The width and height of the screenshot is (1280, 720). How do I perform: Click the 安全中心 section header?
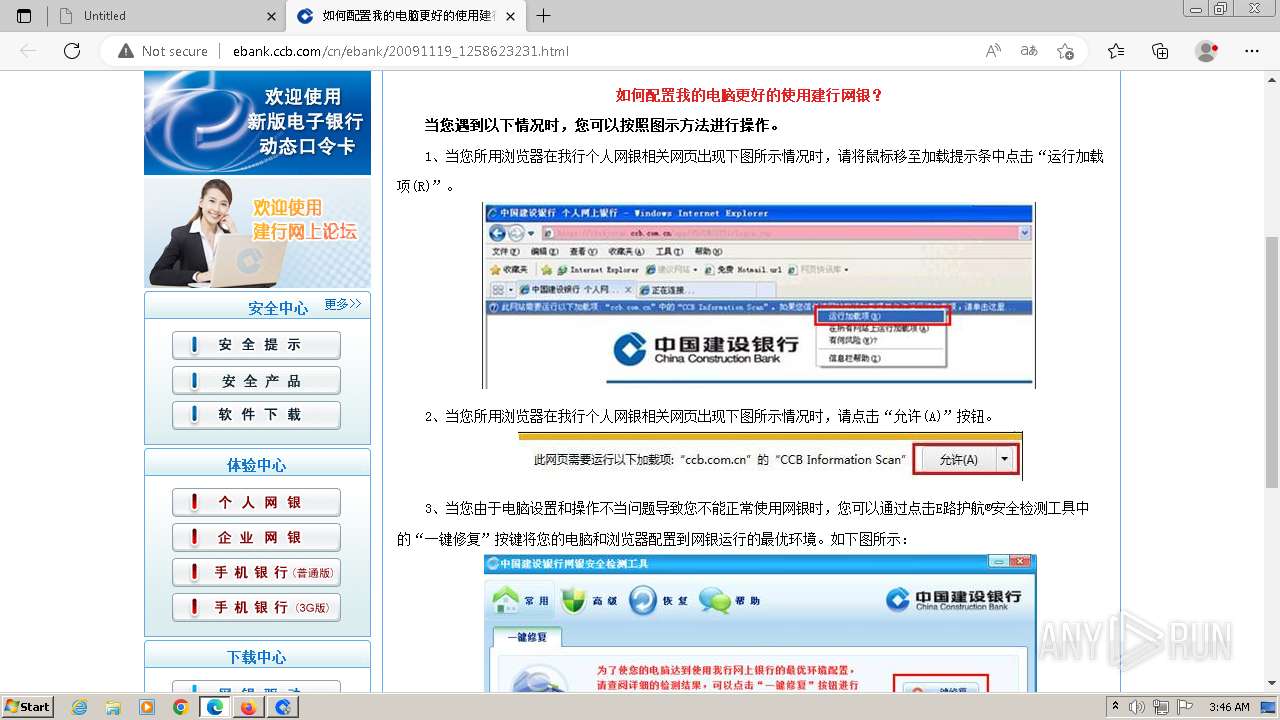[278, 308]
